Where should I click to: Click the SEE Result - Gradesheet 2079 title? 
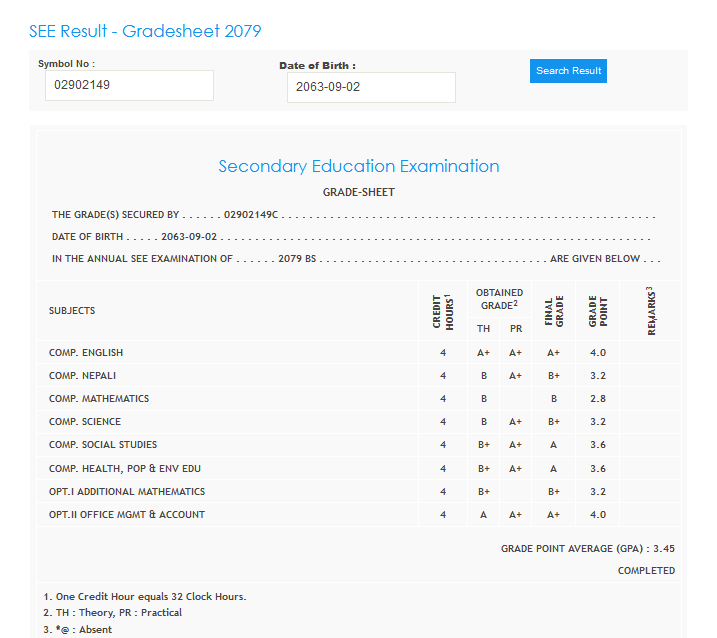coord(145,31)
